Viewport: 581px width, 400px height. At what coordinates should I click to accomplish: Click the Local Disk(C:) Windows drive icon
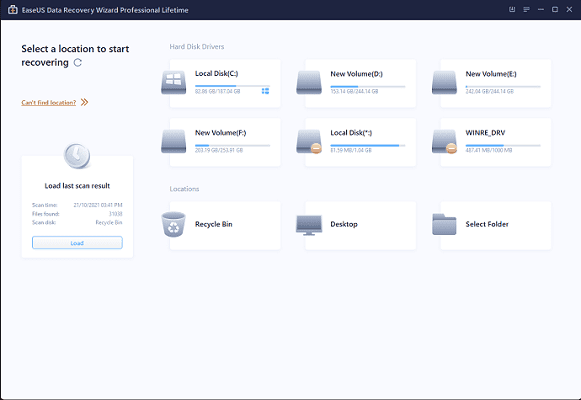tap(173, 82)
